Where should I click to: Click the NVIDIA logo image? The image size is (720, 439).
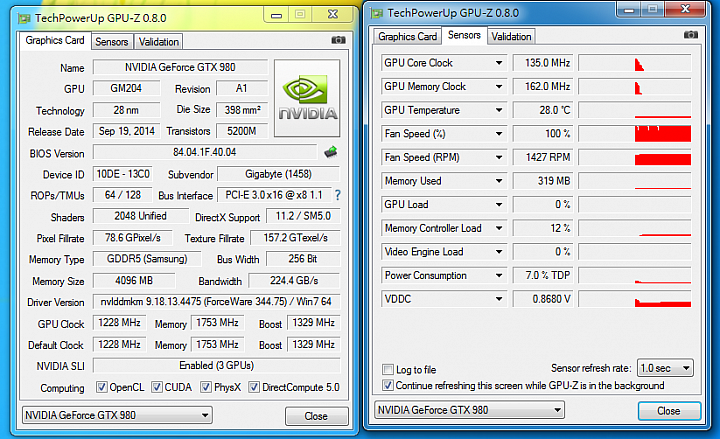click(x=307, y=98)
